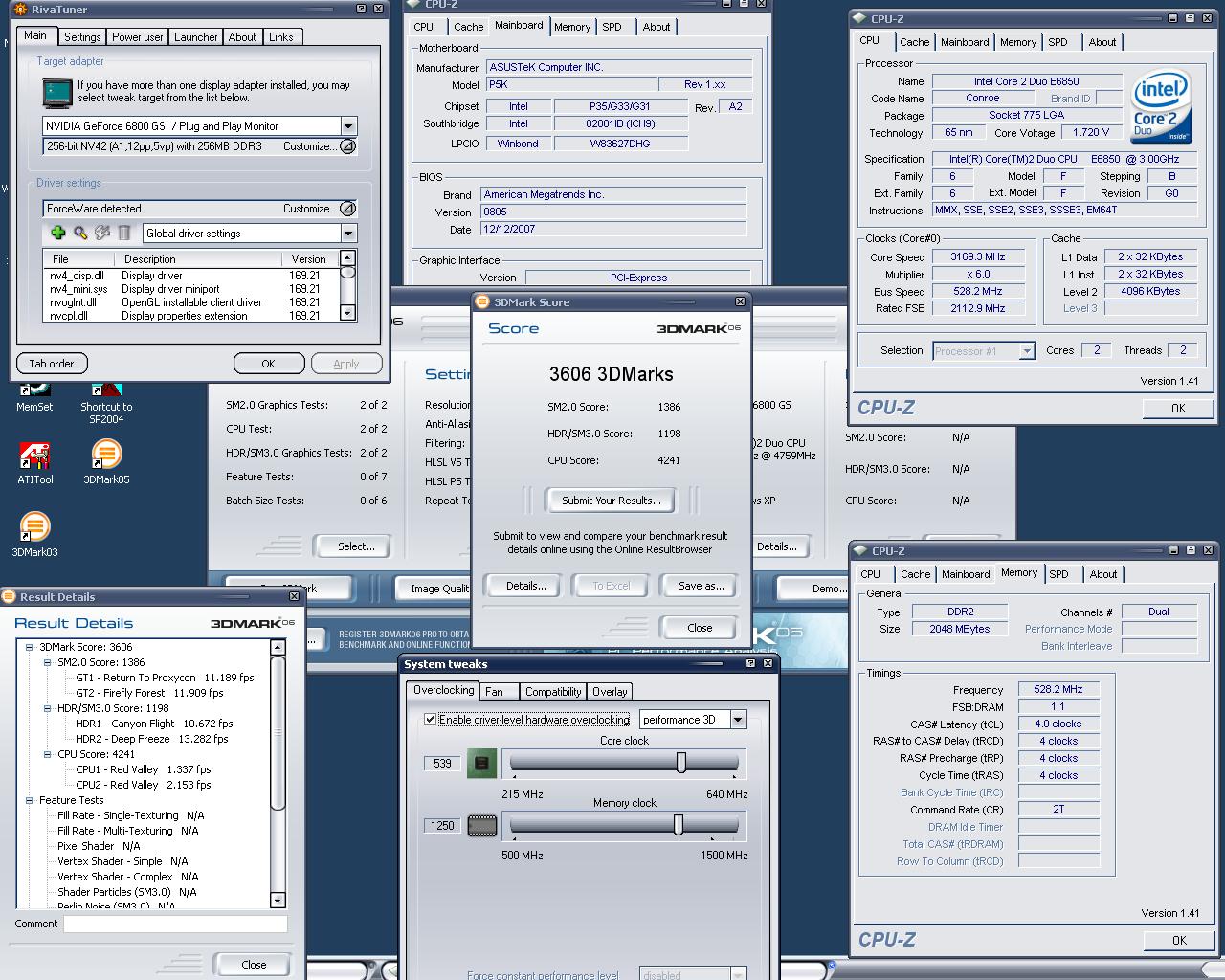Screen dimensions: 1225x980
Task: Open the Global driver settings dropdown
Action: [x=348, y=234]
